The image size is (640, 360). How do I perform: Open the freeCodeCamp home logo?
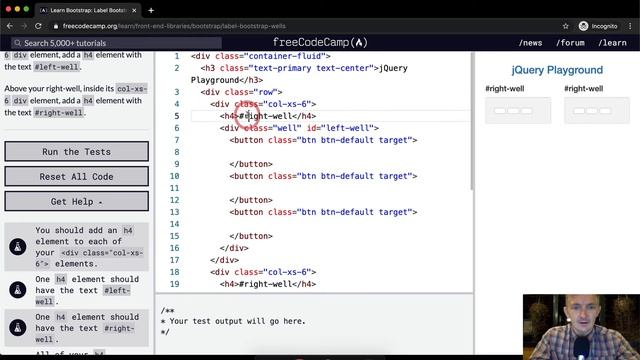[320, 42]
